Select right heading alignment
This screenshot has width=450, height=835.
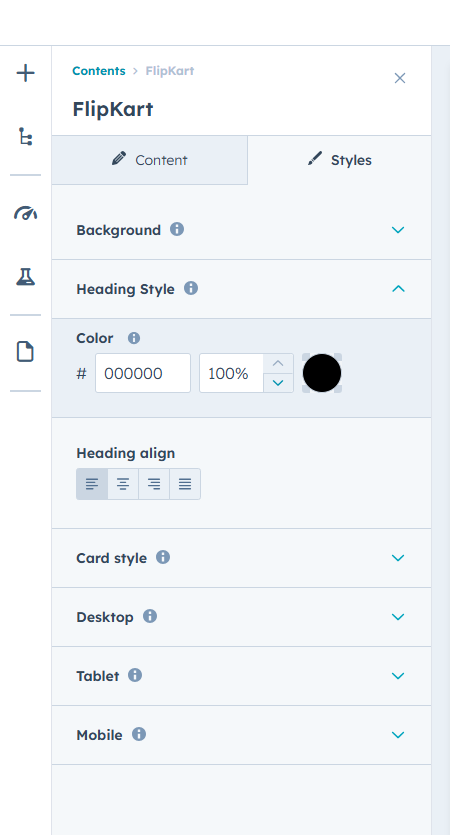point(154,484)
